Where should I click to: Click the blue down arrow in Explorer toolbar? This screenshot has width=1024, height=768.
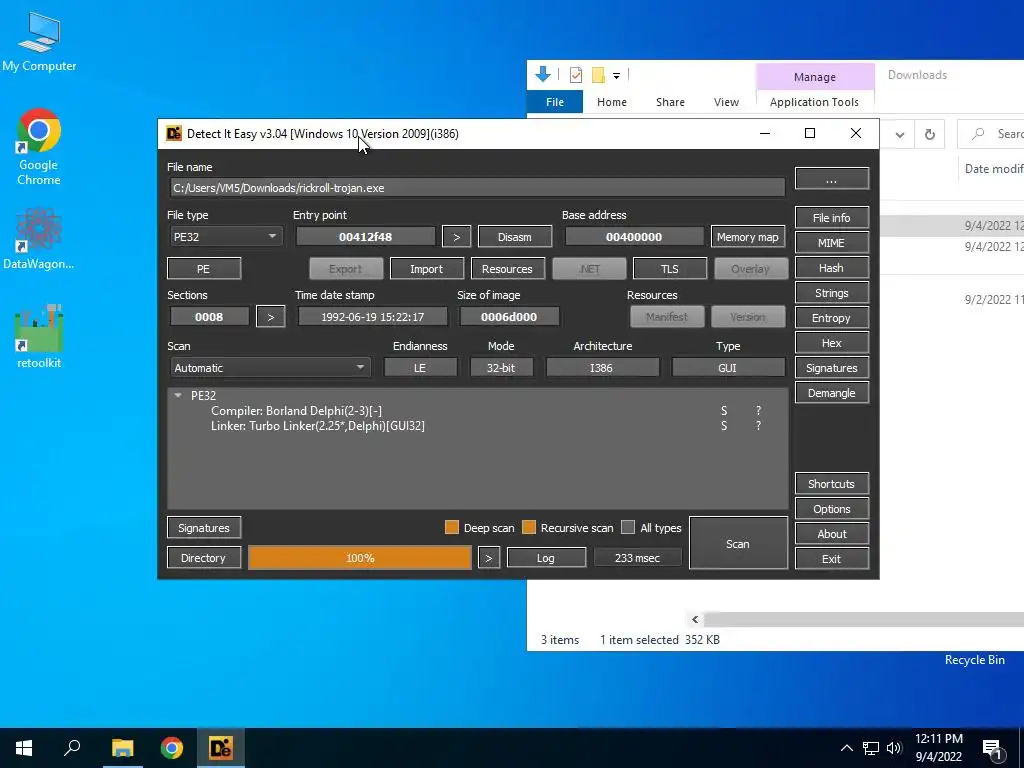click(543, 74)
